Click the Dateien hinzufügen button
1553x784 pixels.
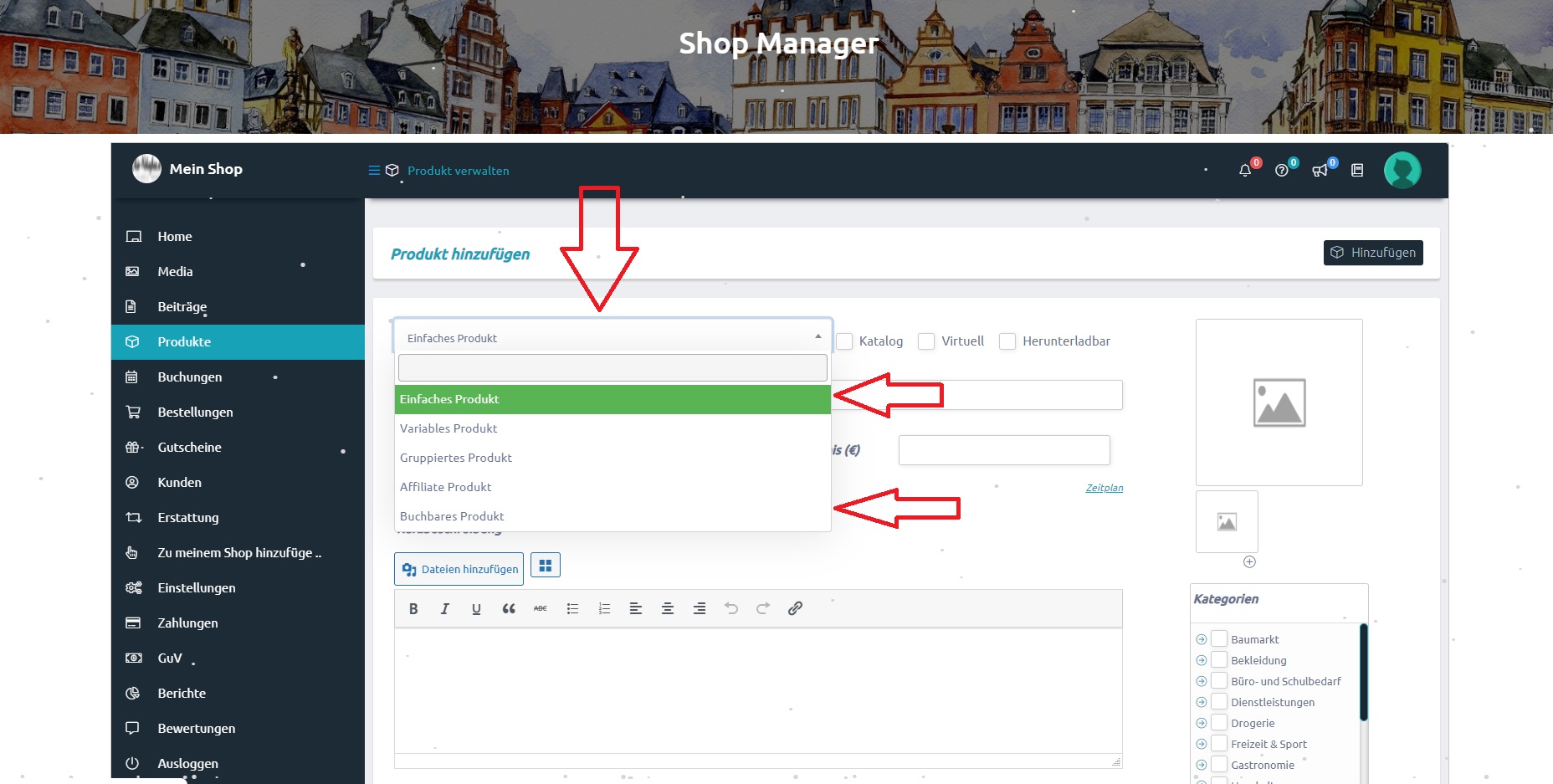pyautogui.click(x=459, y=569)
